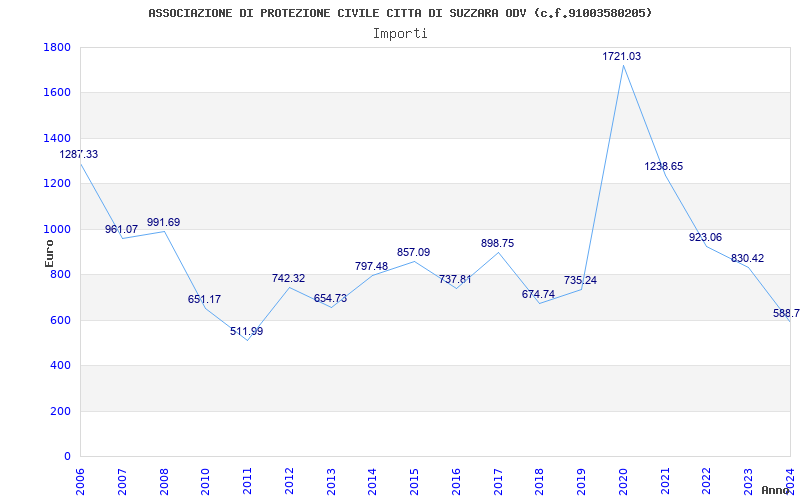Select data label 991.69
Screen dimensions: 800x500
pos(163,222)
